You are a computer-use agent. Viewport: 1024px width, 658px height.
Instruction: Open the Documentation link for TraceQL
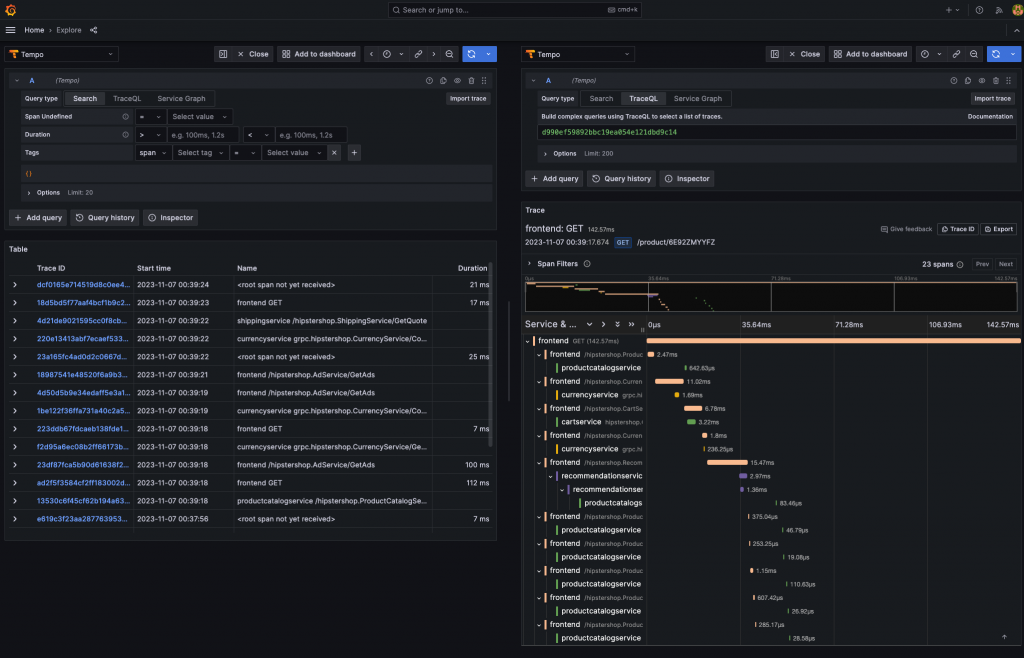[990, 117]
